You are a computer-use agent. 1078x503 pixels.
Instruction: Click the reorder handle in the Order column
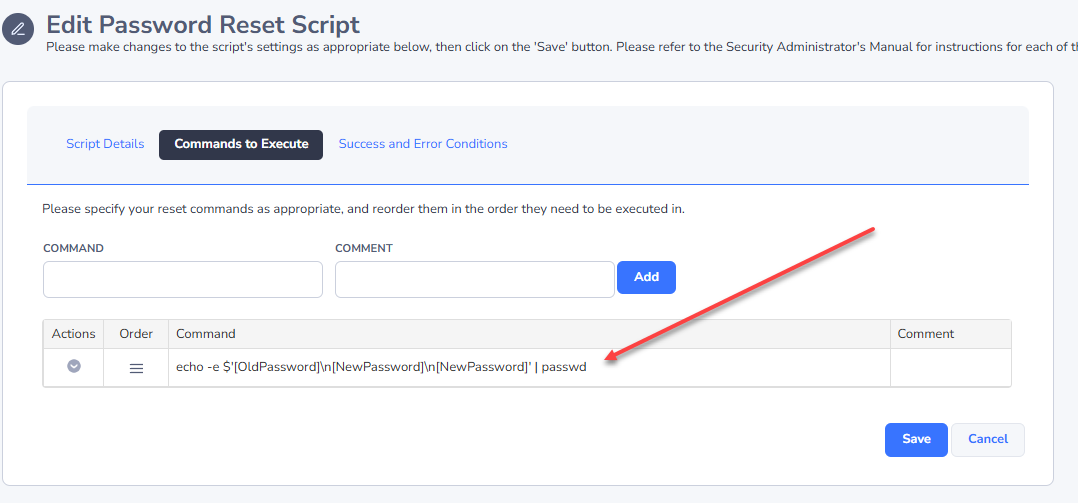[136, 368]
